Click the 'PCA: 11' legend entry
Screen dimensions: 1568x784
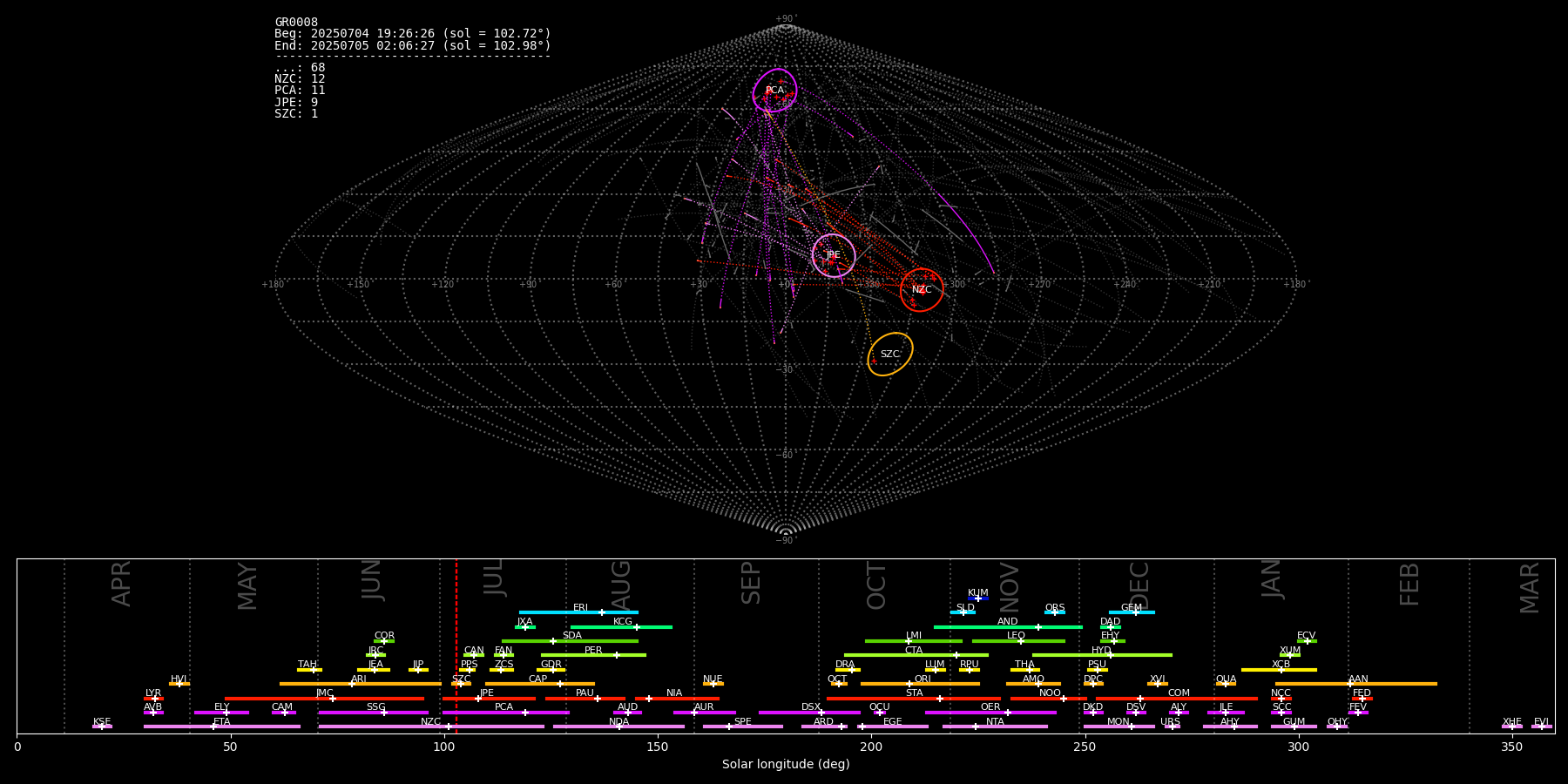(300, 91)
